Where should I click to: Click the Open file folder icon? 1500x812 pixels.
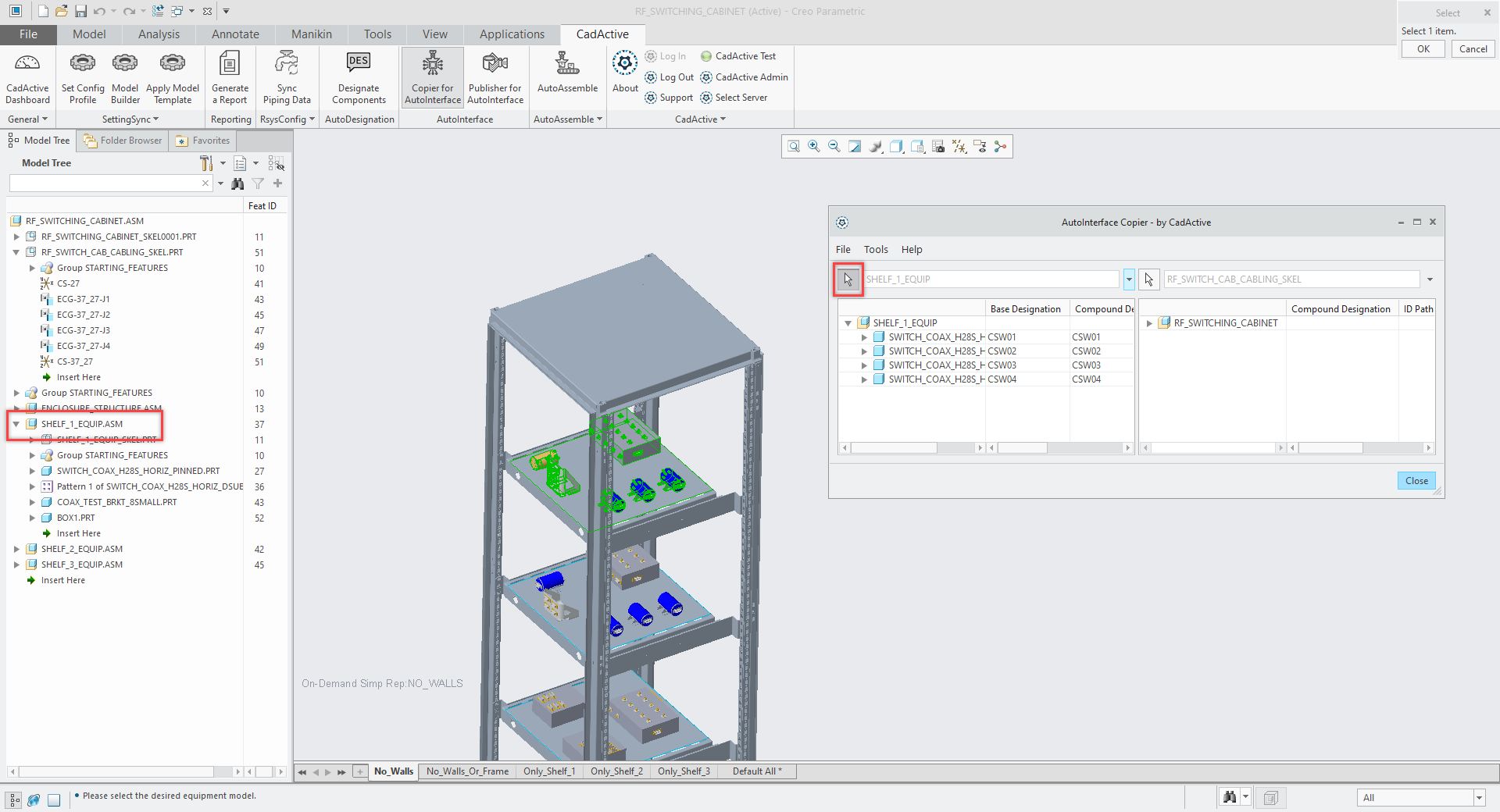coord(62,11)
